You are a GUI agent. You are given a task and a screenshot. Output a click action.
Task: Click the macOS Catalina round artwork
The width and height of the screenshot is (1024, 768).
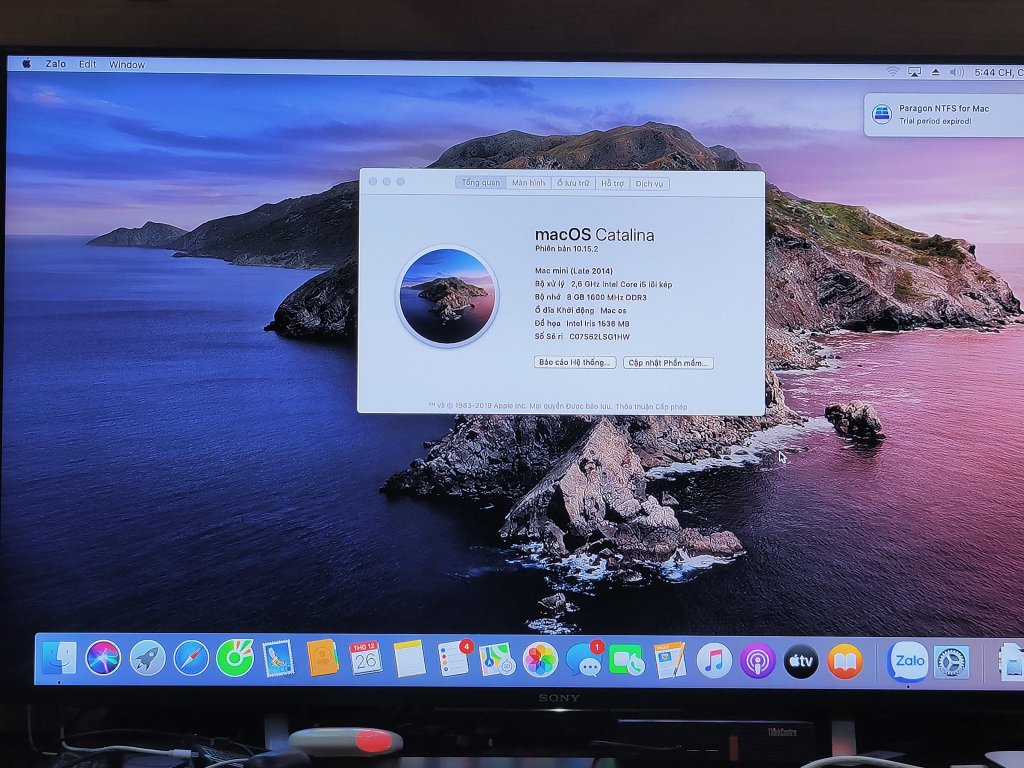[448, 296]
